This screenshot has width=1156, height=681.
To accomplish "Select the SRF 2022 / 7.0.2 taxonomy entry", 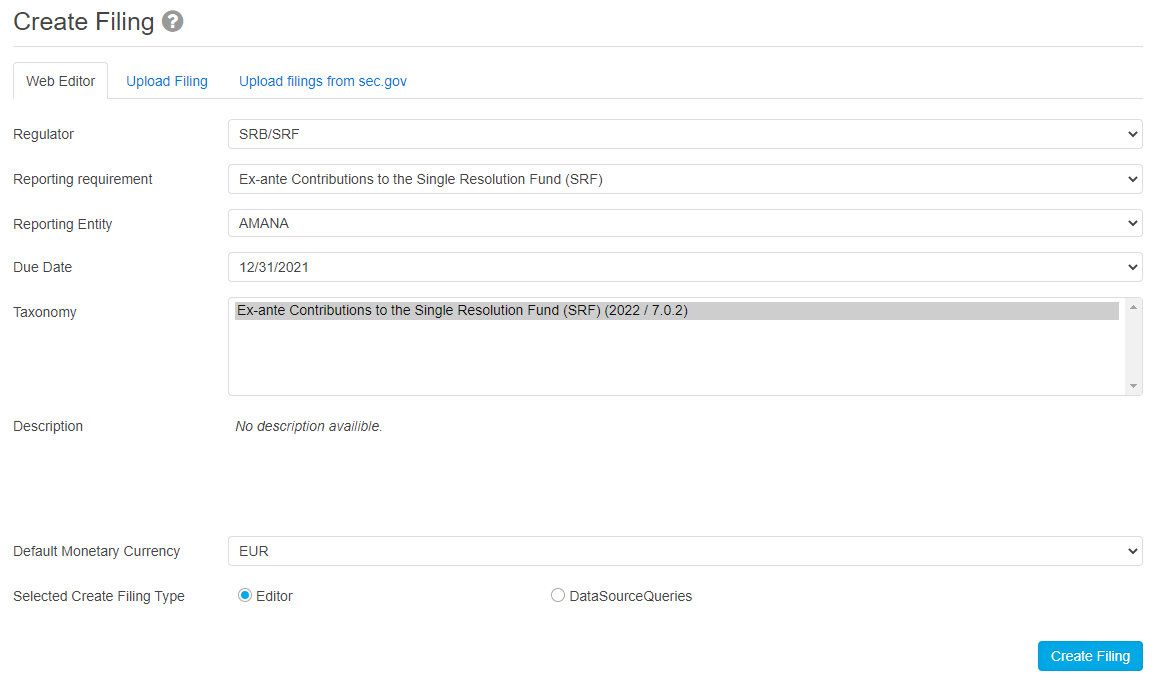I will (676, 311).
